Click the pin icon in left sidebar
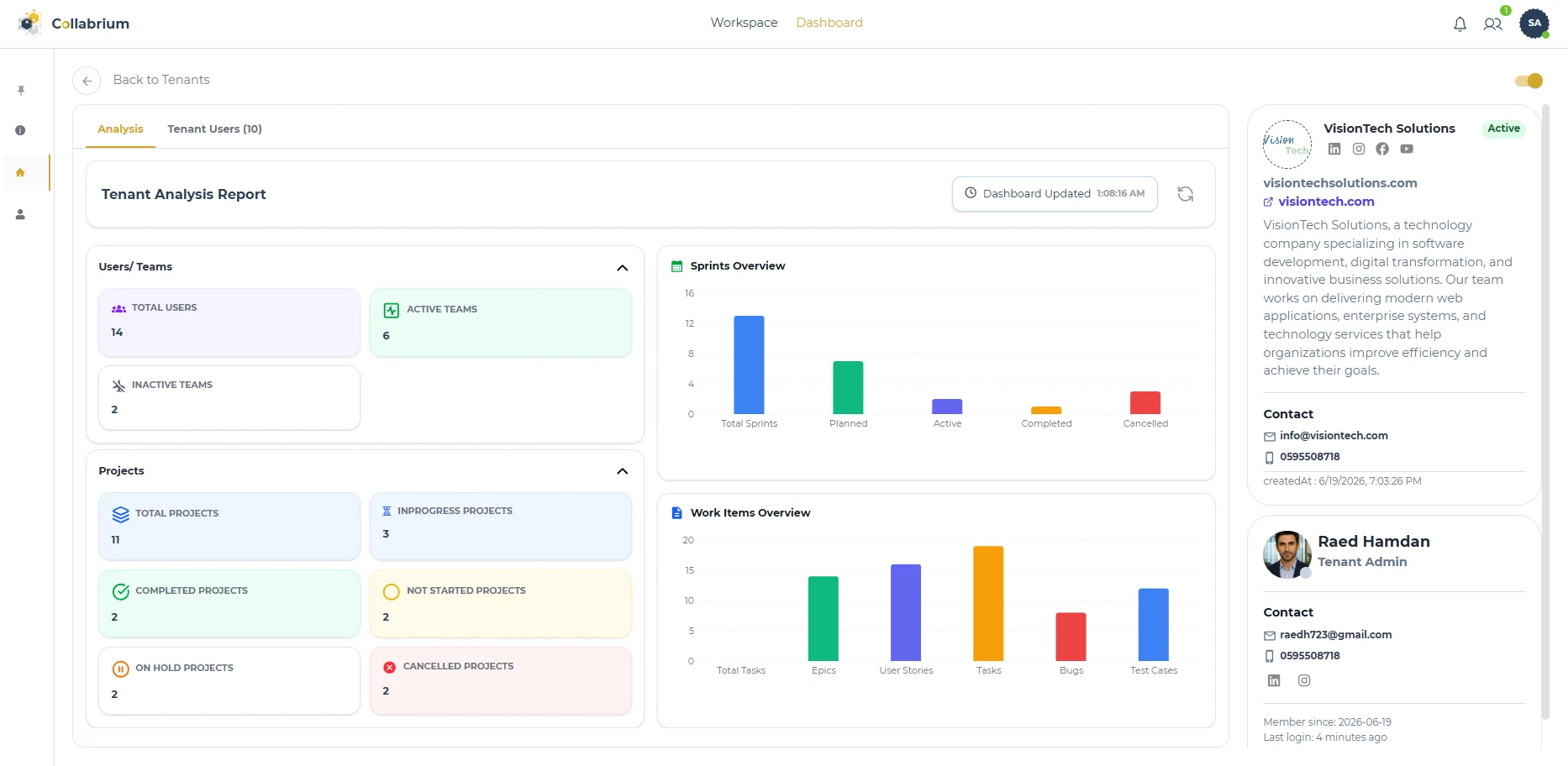The image size is (1568, 766). click(x=21, y=90)
